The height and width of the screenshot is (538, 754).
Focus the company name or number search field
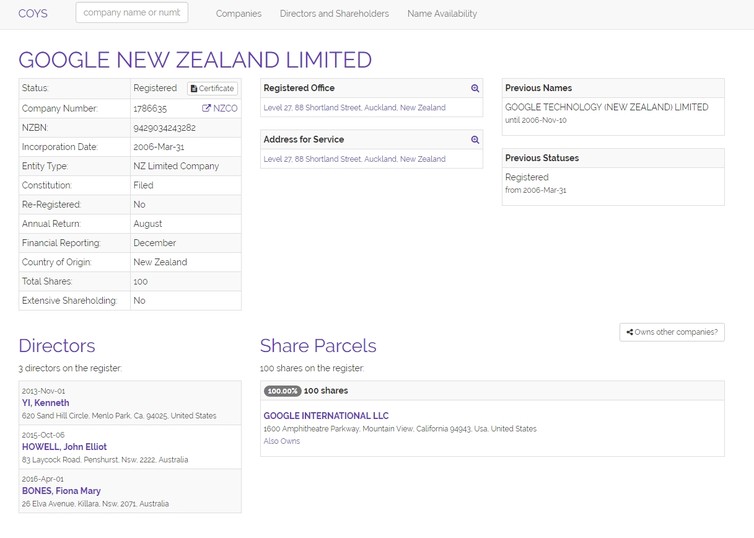pos(132,13)
